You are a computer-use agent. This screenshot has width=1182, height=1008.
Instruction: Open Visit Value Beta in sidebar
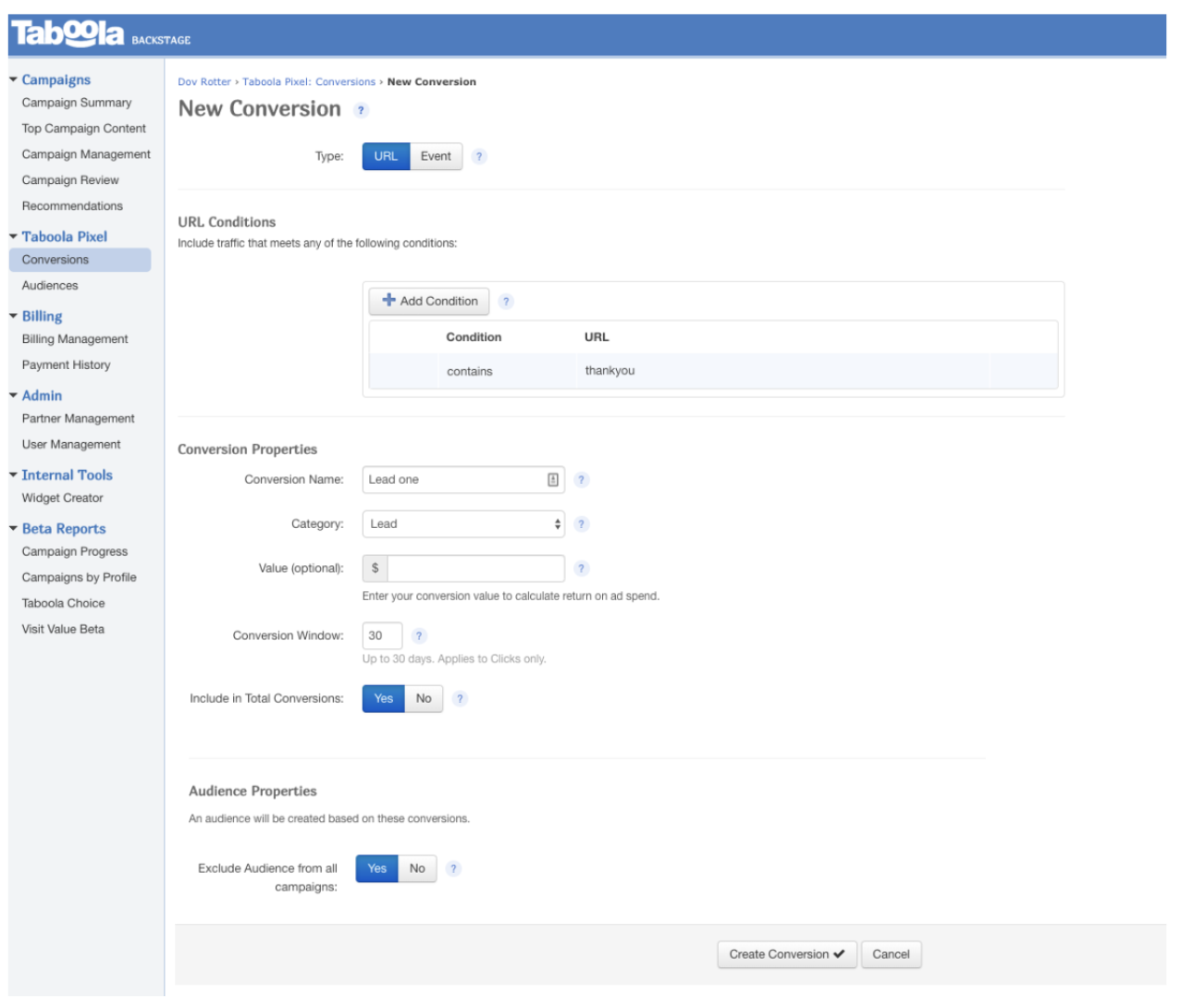[x=63, y=630]
